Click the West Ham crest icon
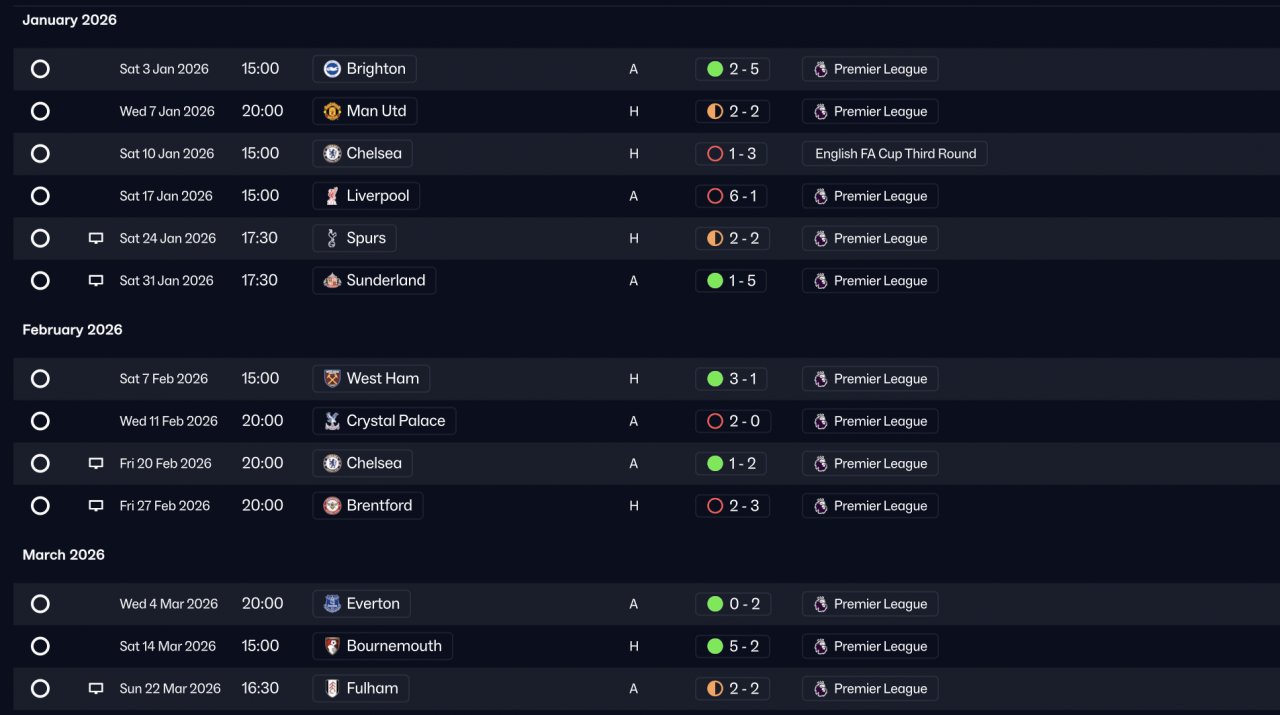 coord(332,379)
